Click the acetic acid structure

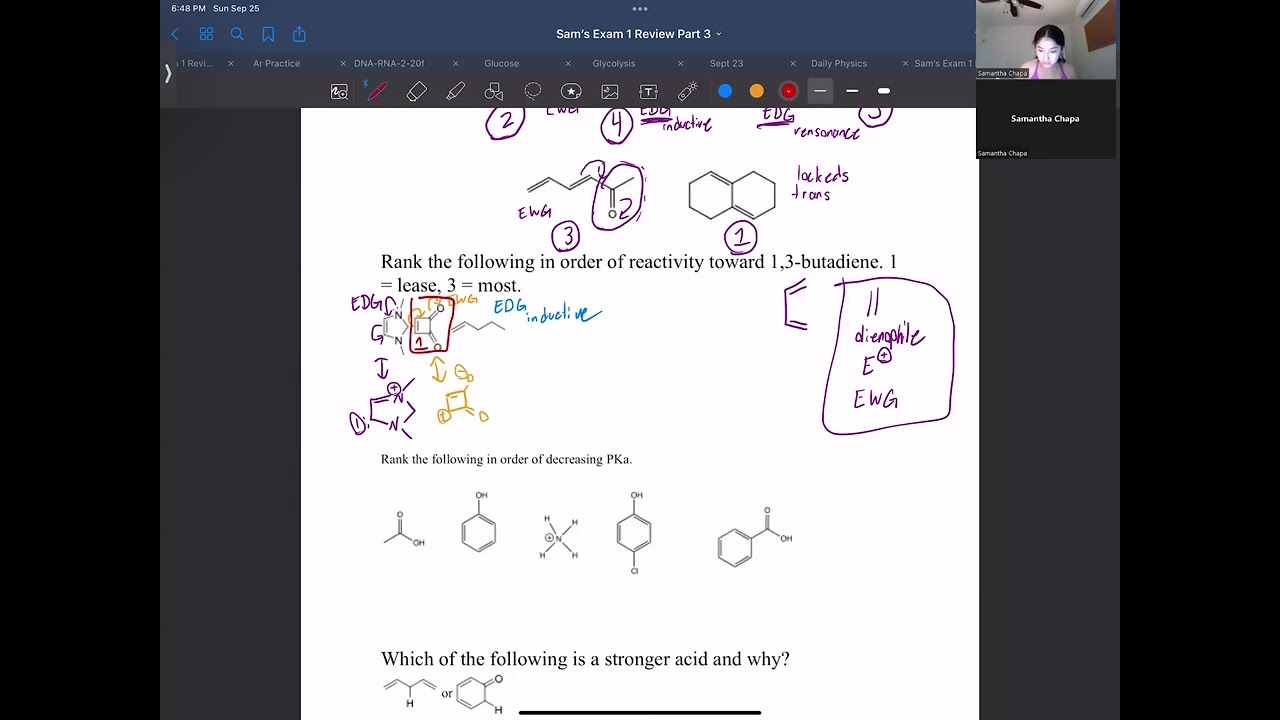coord(404,531)
